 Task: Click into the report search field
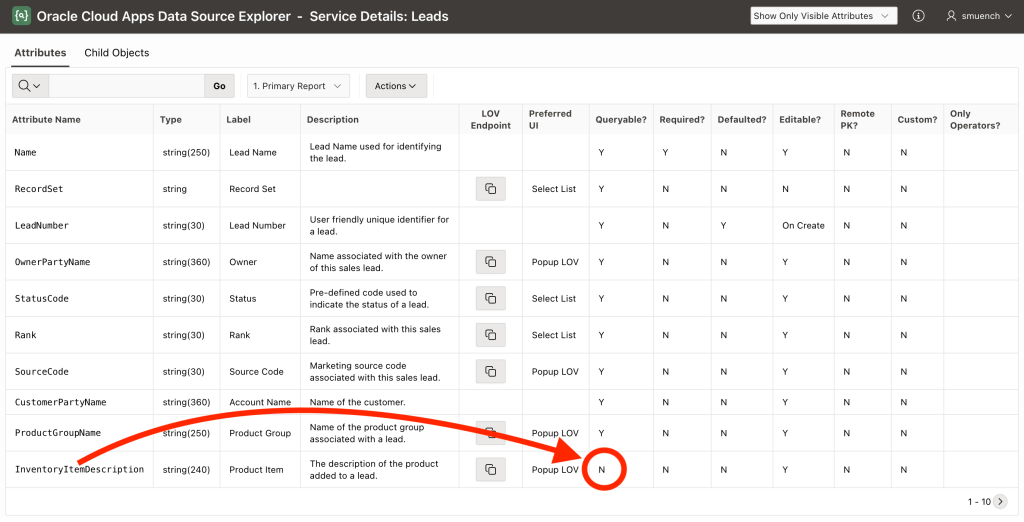126,86
